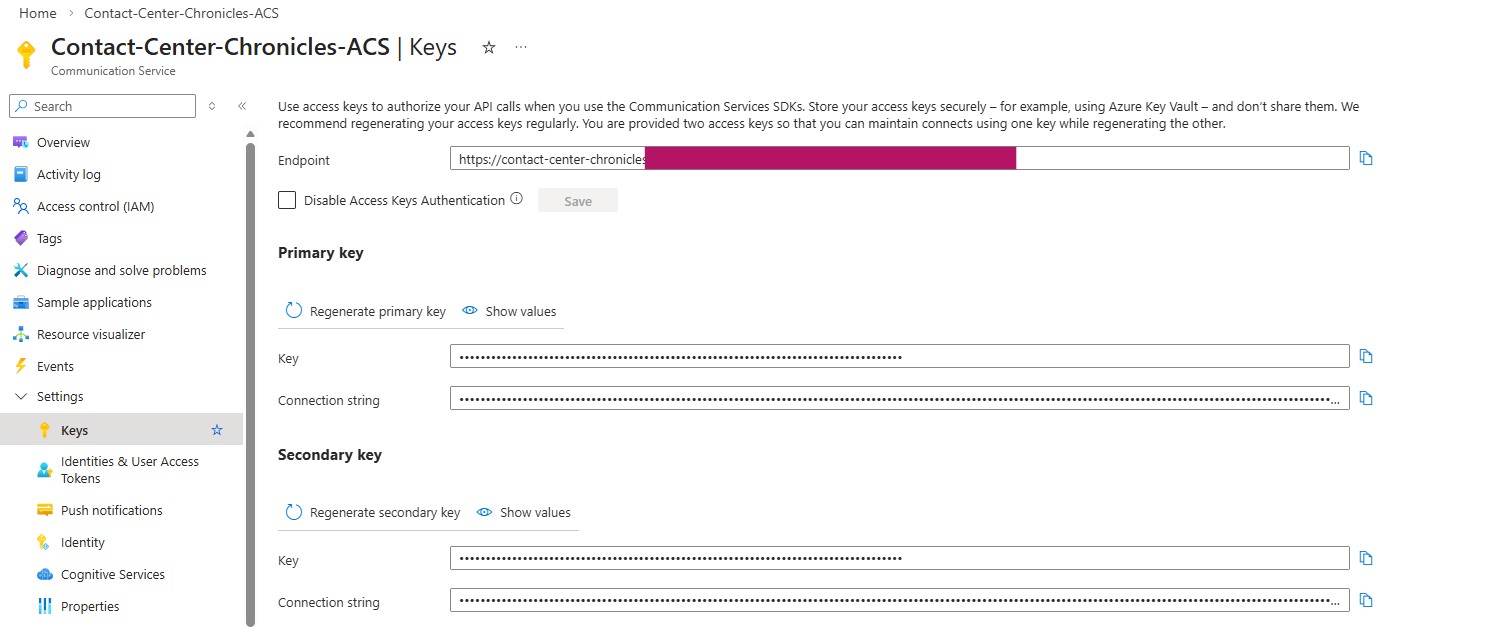
Task: Open Diagnose and solve problems
Action: tap(121, 270)
